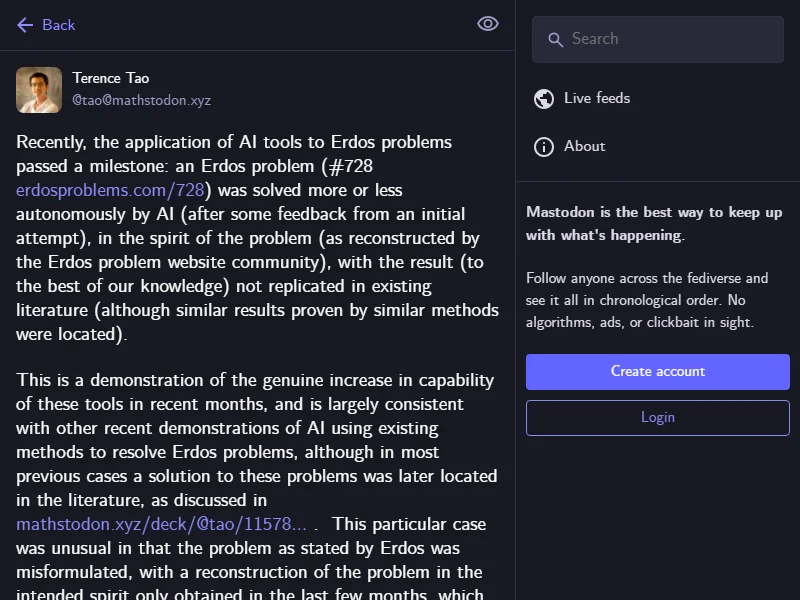Open the Live feeds menu item
Viewport: 800px width, 600px height.
(597, 98)
